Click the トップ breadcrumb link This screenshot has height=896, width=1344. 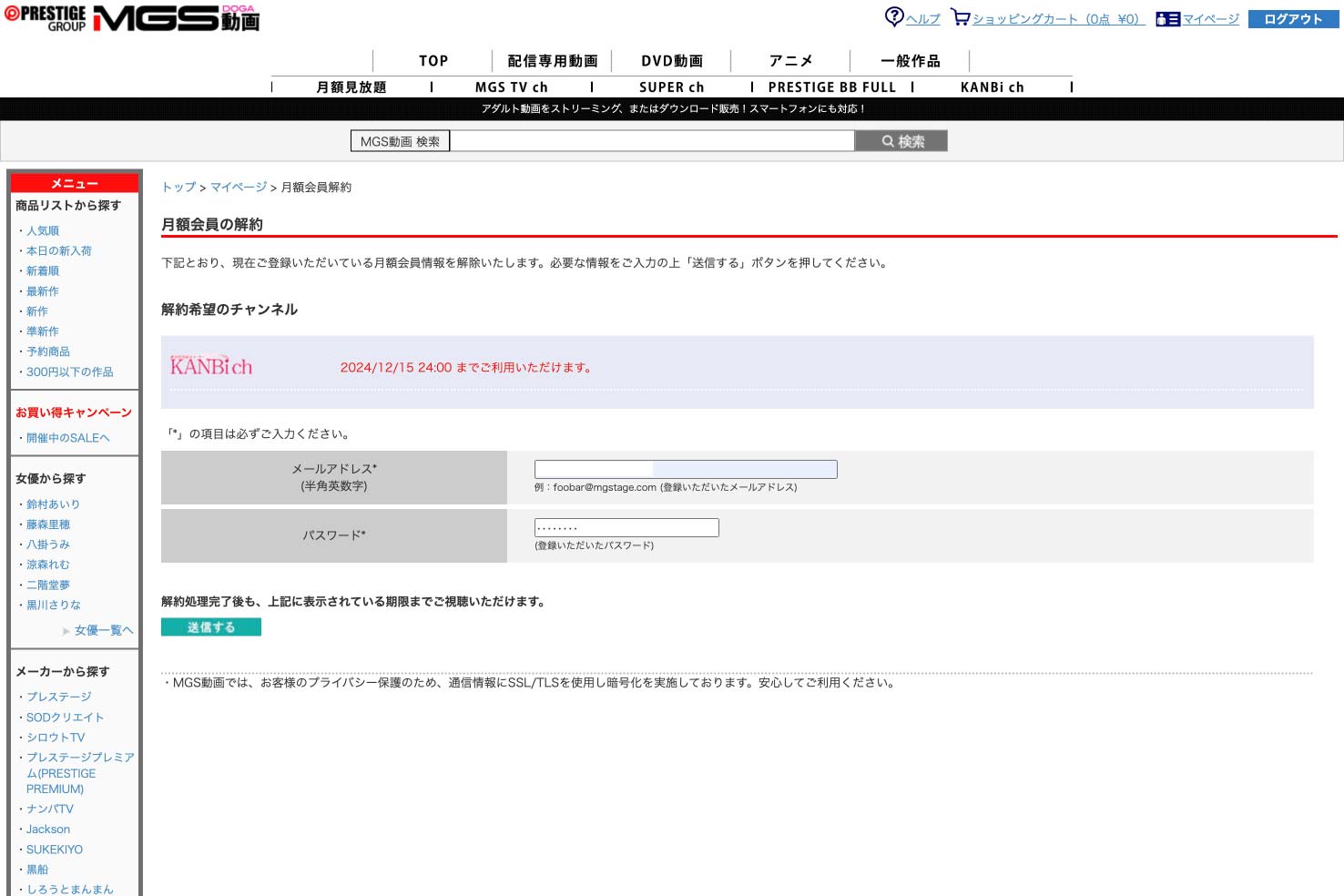[178, 188]
